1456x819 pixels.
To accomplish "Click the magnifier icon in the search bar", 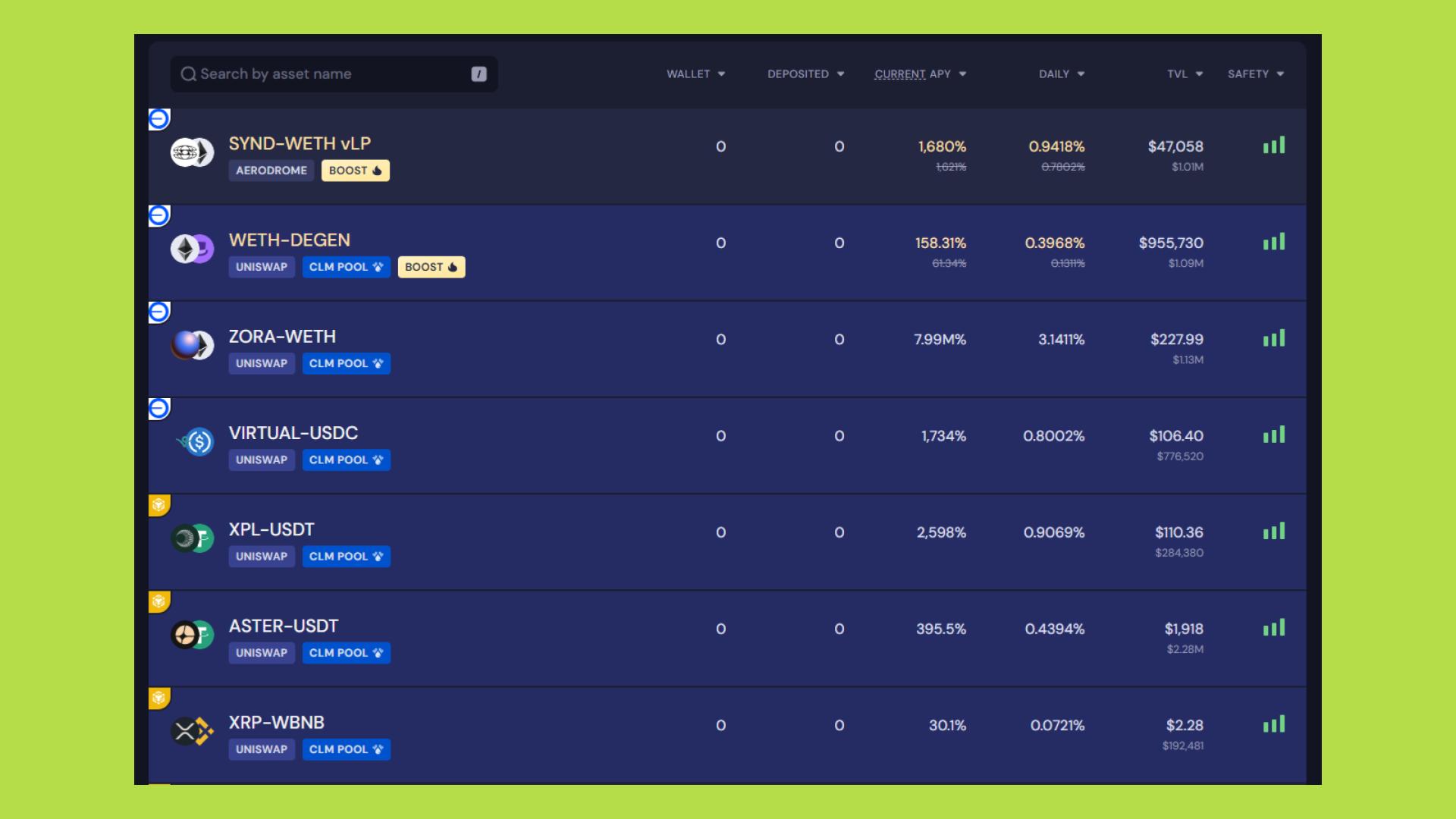I will click(x=188, y=74).
